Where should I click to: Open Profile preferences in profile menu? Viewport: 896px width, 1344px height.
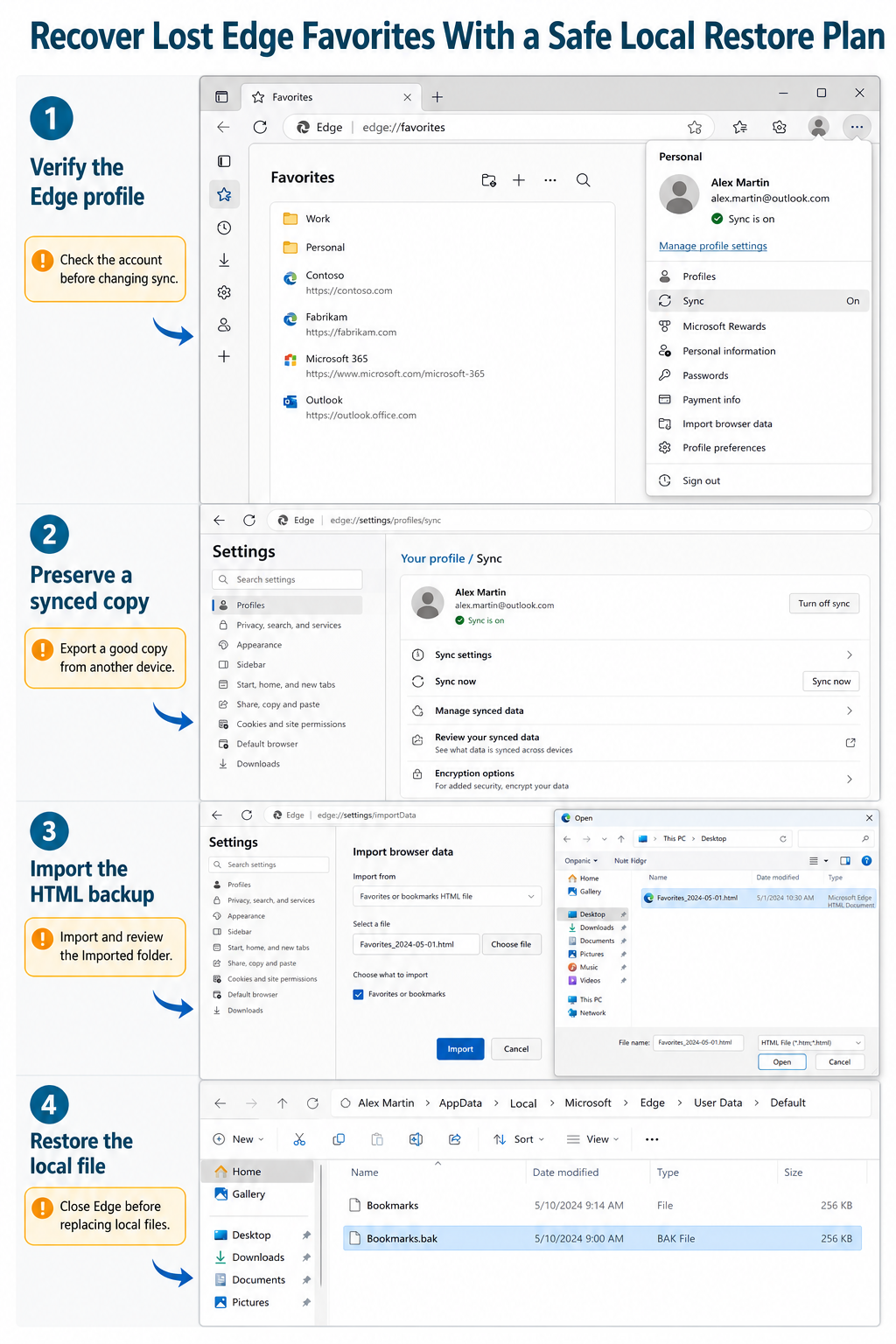[x=759, y=447]
